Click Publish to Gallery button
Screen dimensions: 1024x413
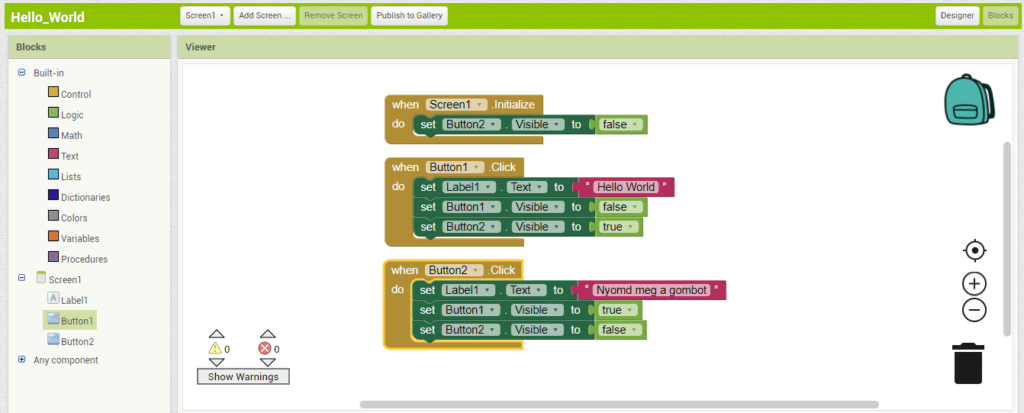coord(409,16)
